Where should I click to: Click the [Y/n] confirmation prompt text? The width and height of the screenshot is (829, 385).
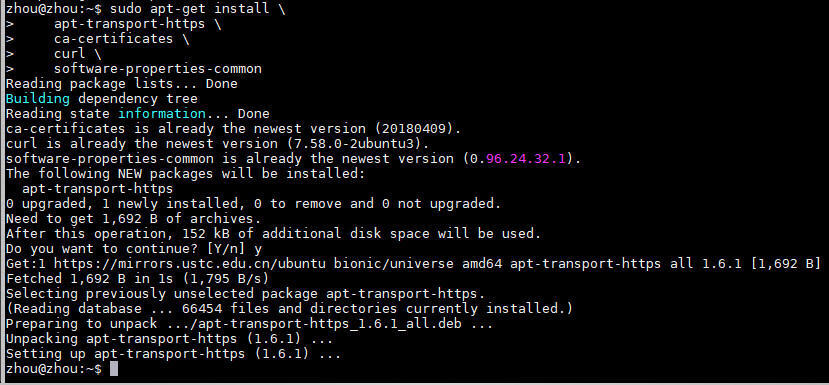pyautogui.click(x=226, y=248)
